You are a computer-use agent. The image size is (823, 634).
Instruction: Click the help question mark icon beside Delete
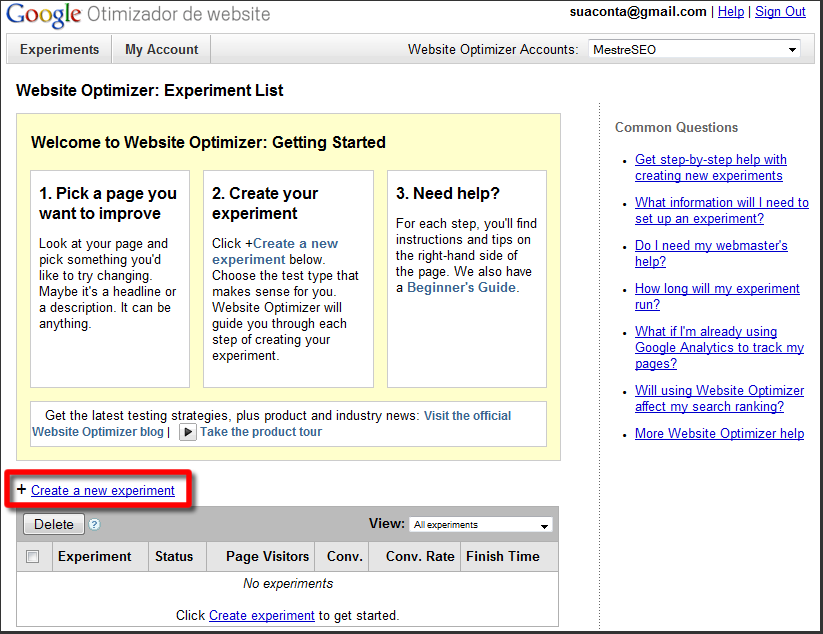click(x=94, y=524)
